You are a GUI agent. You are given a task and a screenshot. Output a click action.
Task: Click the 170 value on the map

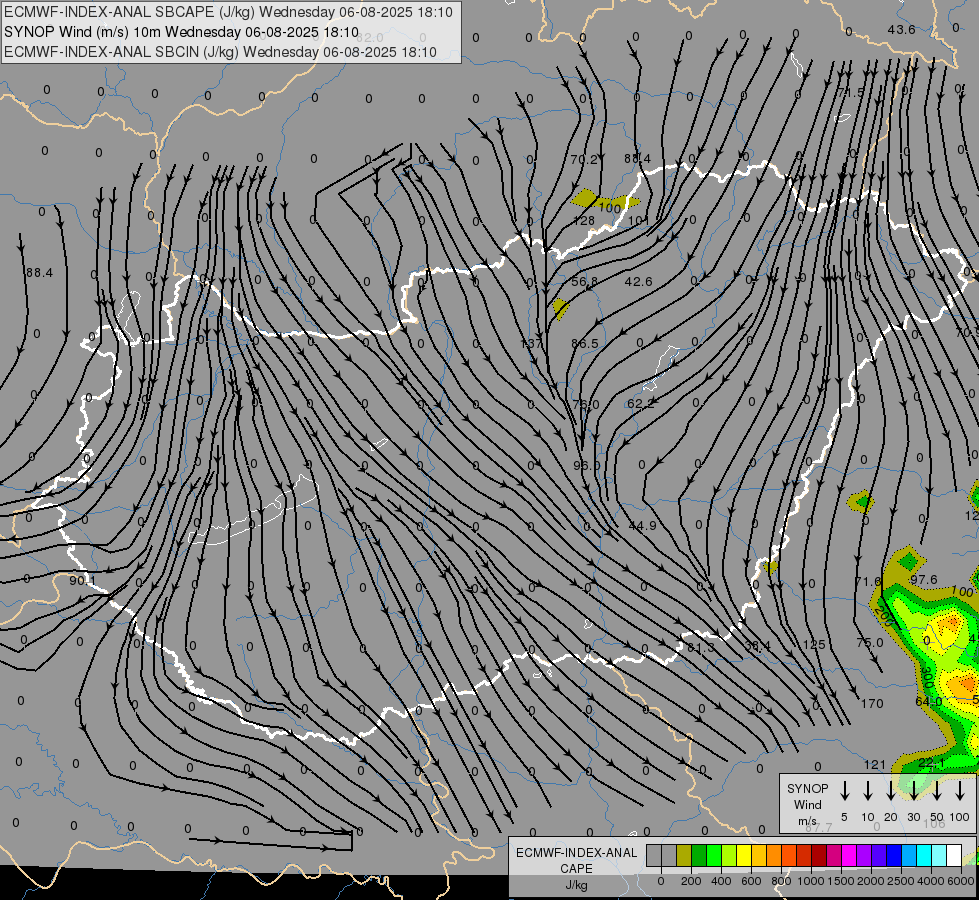click(872, 704)
